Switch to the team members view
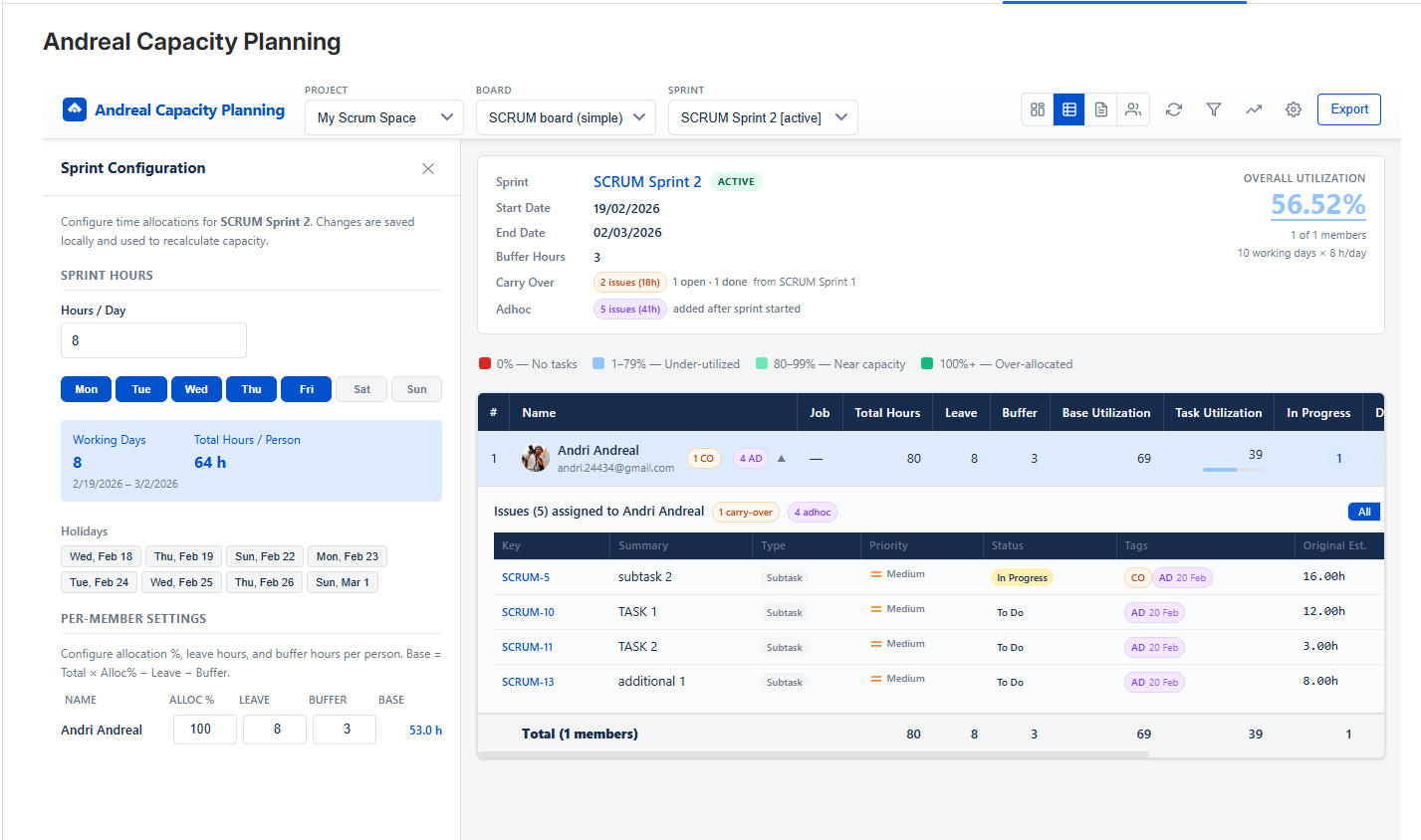This screenshot has width=1421, height=840. [1133, 108]
